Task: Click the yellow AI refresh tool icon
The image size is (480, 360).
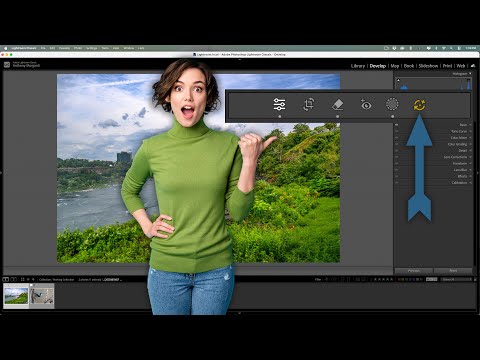Action: [419, 105]
